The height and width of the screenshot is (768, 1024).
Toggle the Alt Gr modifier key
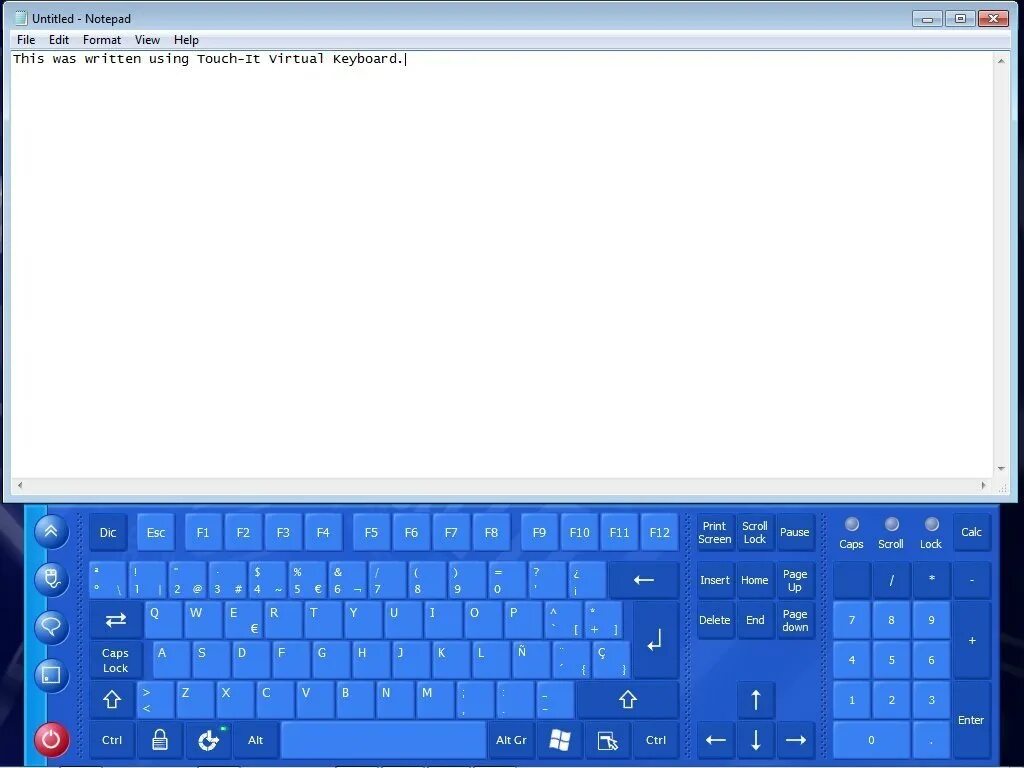511,740
